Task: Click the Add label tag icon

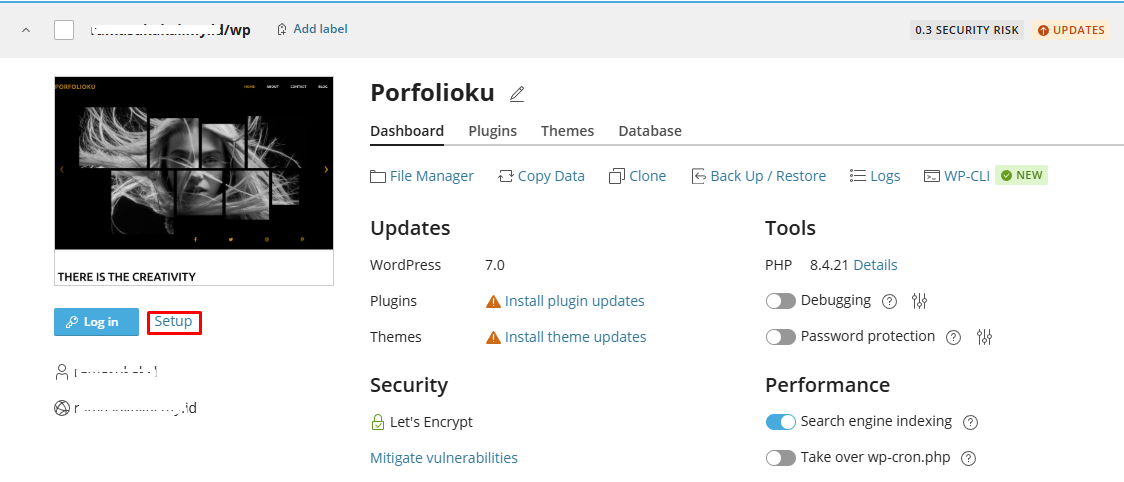Action: 283,29
